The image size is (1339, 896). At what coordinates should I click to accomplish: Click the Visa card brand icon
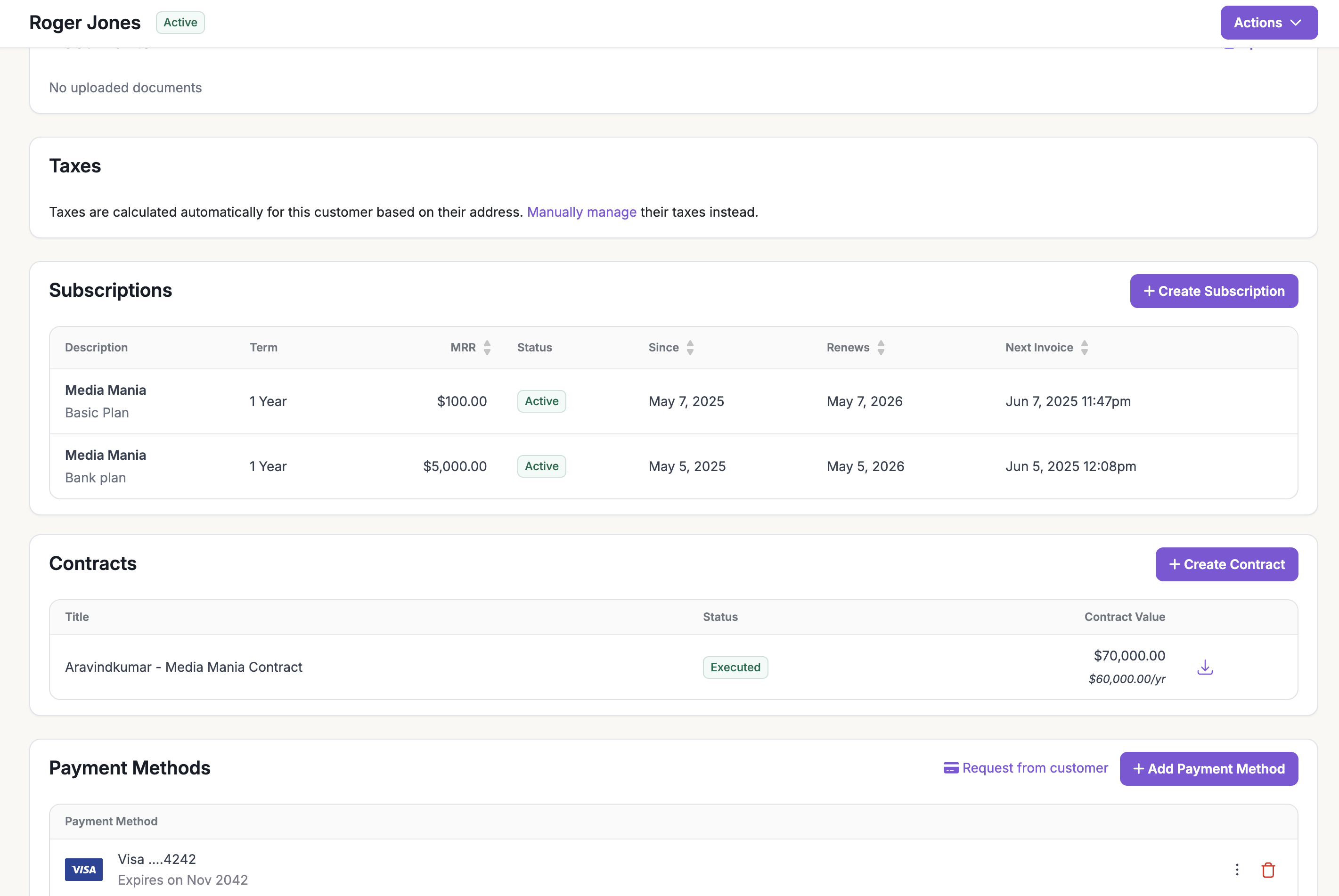(x=83, y=869)
